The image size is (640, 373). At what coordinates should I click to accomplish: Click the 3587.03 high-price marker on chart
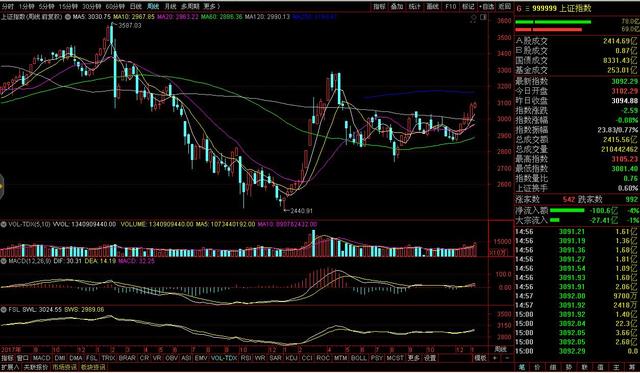[x=130, y=26]
